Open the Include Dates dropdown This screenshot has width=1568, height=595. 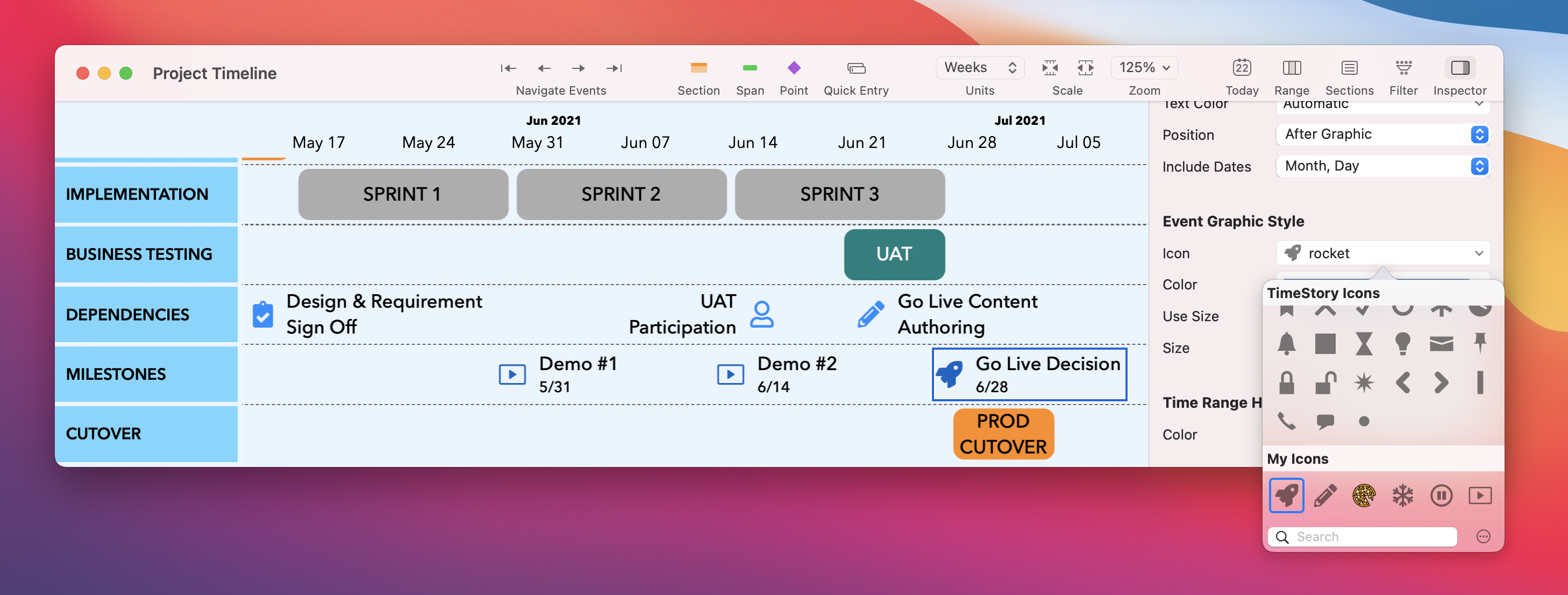click(x=1382, y=166)
